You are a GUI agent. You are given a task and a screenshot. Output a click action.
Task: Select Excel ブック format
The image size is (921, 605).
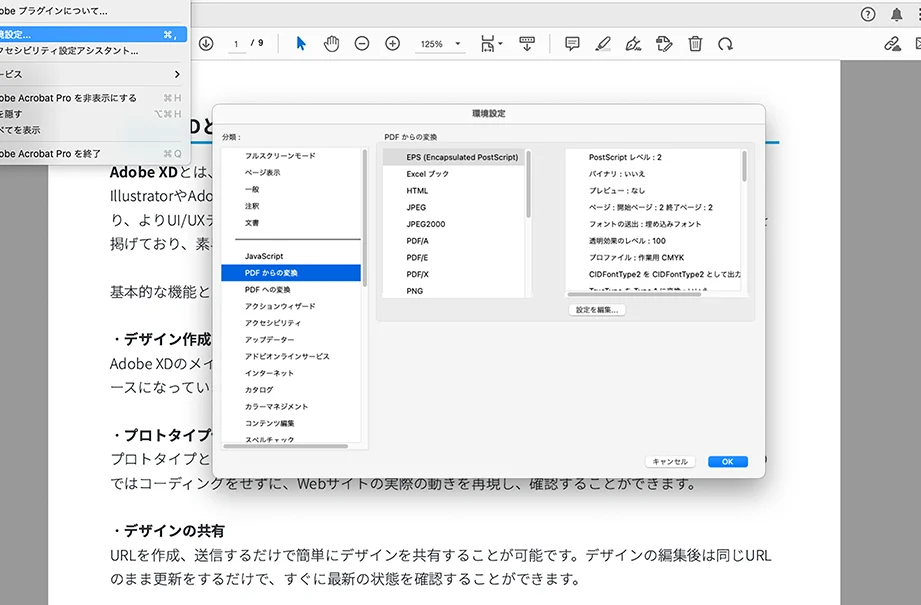[x=454, y=174]
